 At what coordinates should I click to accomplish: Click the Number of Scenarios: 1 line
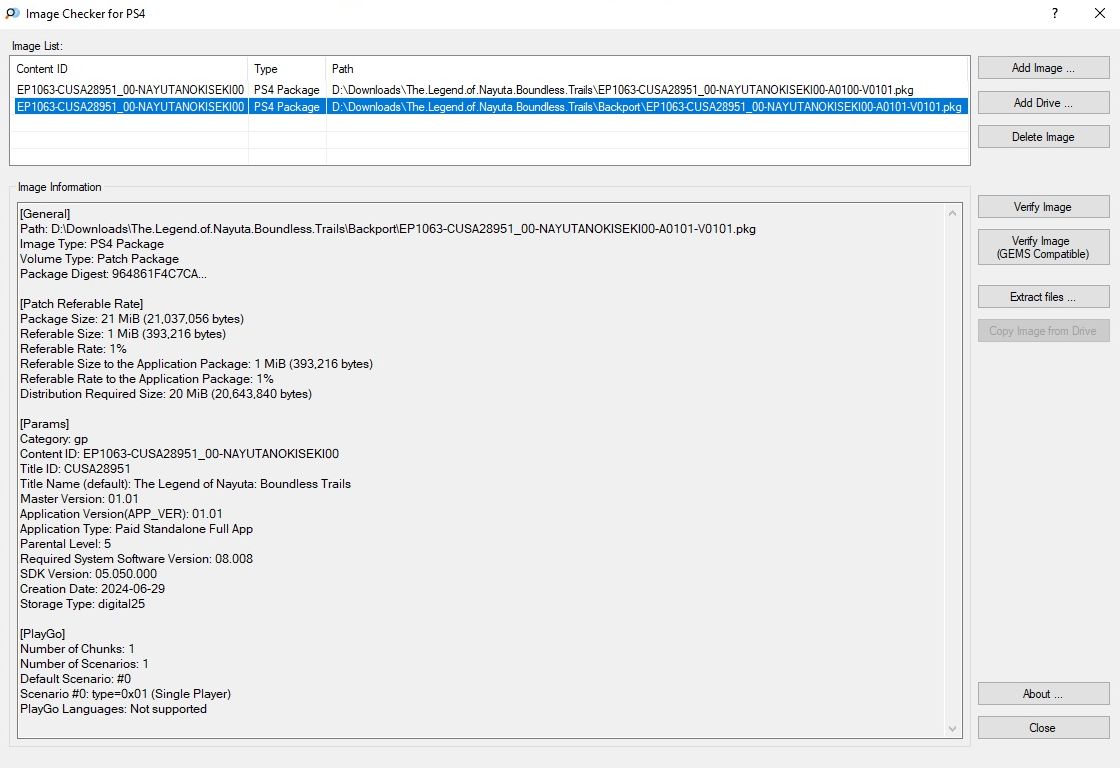[84, 664]
